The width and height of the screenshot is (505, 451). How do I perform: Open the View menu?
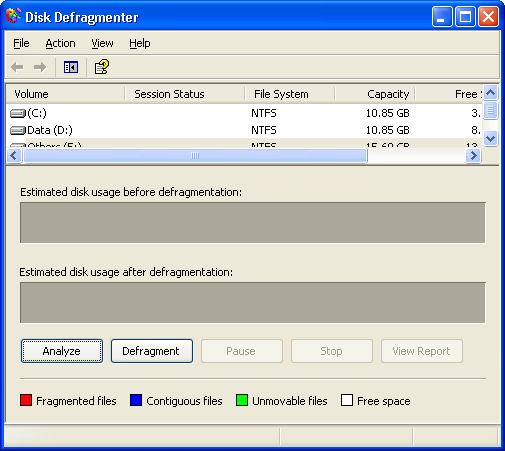(x=102, y=43)
